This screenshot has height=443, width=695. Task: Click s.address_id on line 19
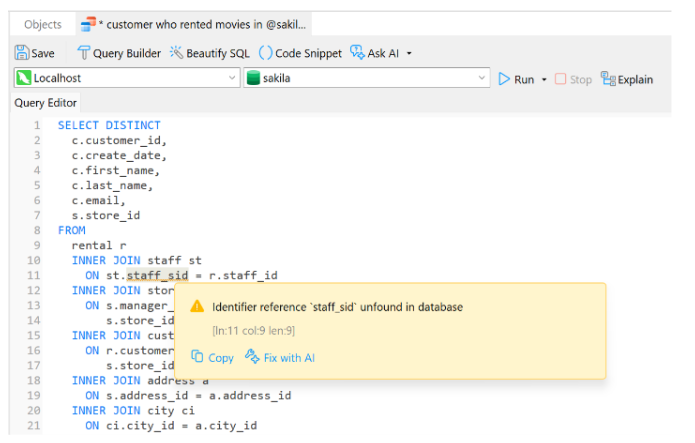point(147,396)
